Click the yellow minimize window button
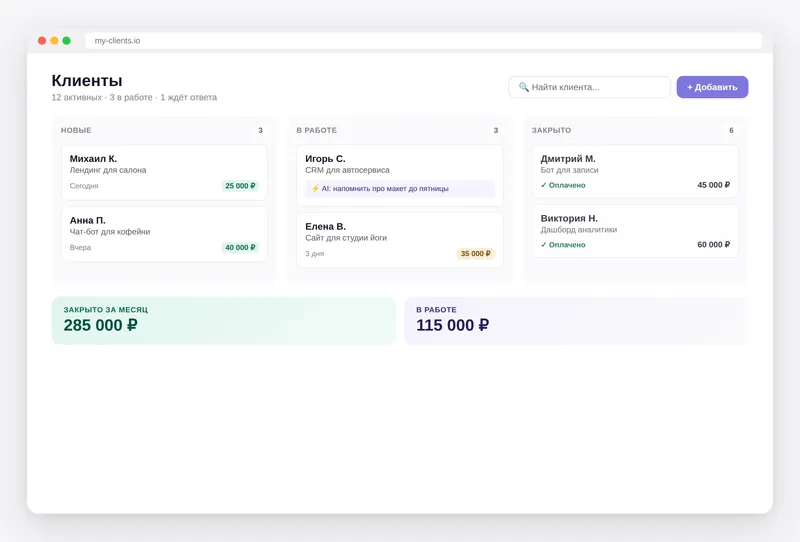 pos(54,40)
